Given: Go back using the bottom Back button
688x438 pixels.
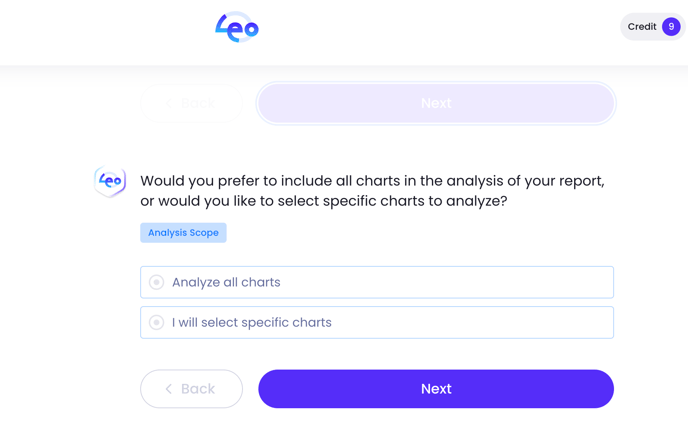Looking at the screenshot, I should pos(191,389).
